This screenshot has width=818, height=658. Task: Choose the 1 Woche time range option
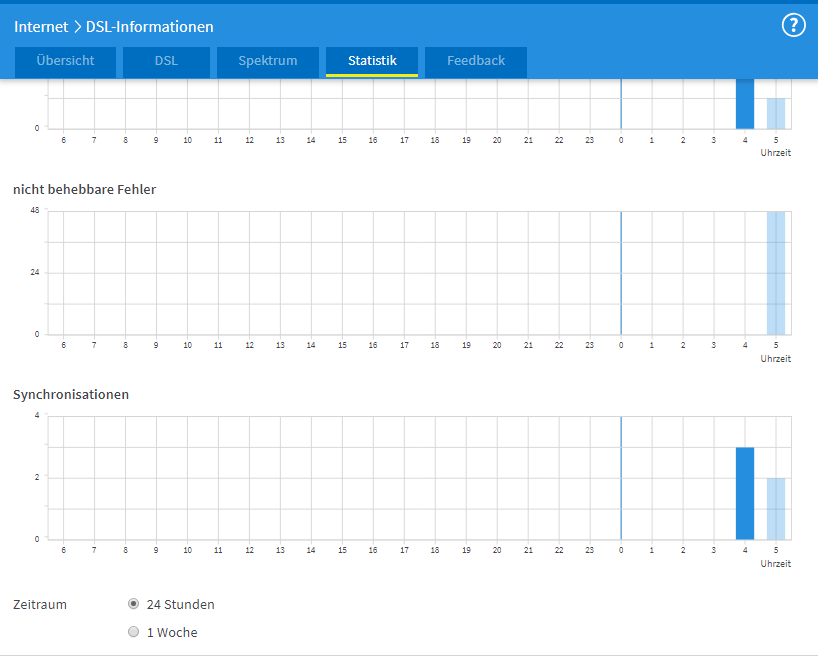(134, 632)
